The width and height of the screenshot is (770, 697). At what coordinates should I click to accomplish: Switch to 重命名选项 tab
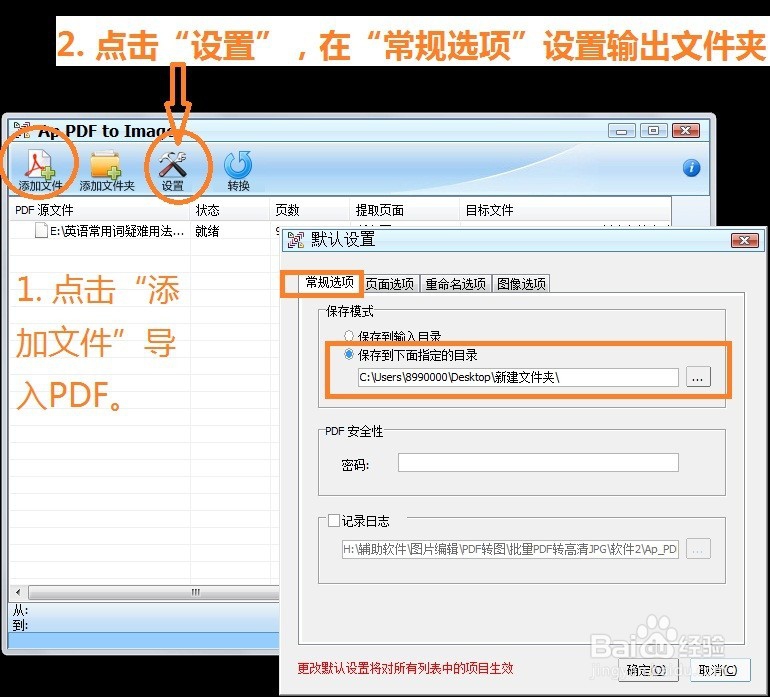455,284
